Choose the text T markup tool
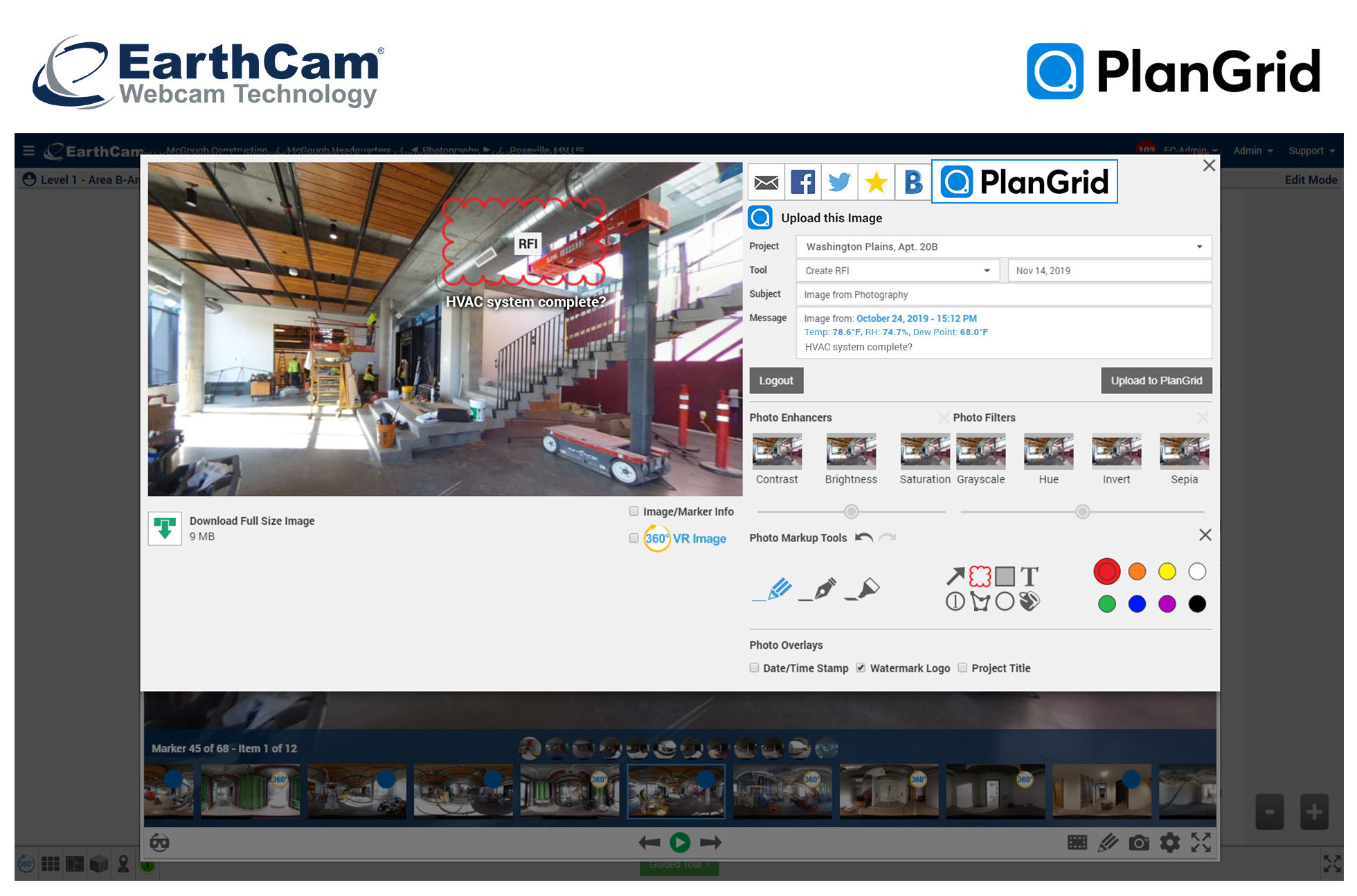This screenshot has height=896, width=1357. click(1030, 575)
